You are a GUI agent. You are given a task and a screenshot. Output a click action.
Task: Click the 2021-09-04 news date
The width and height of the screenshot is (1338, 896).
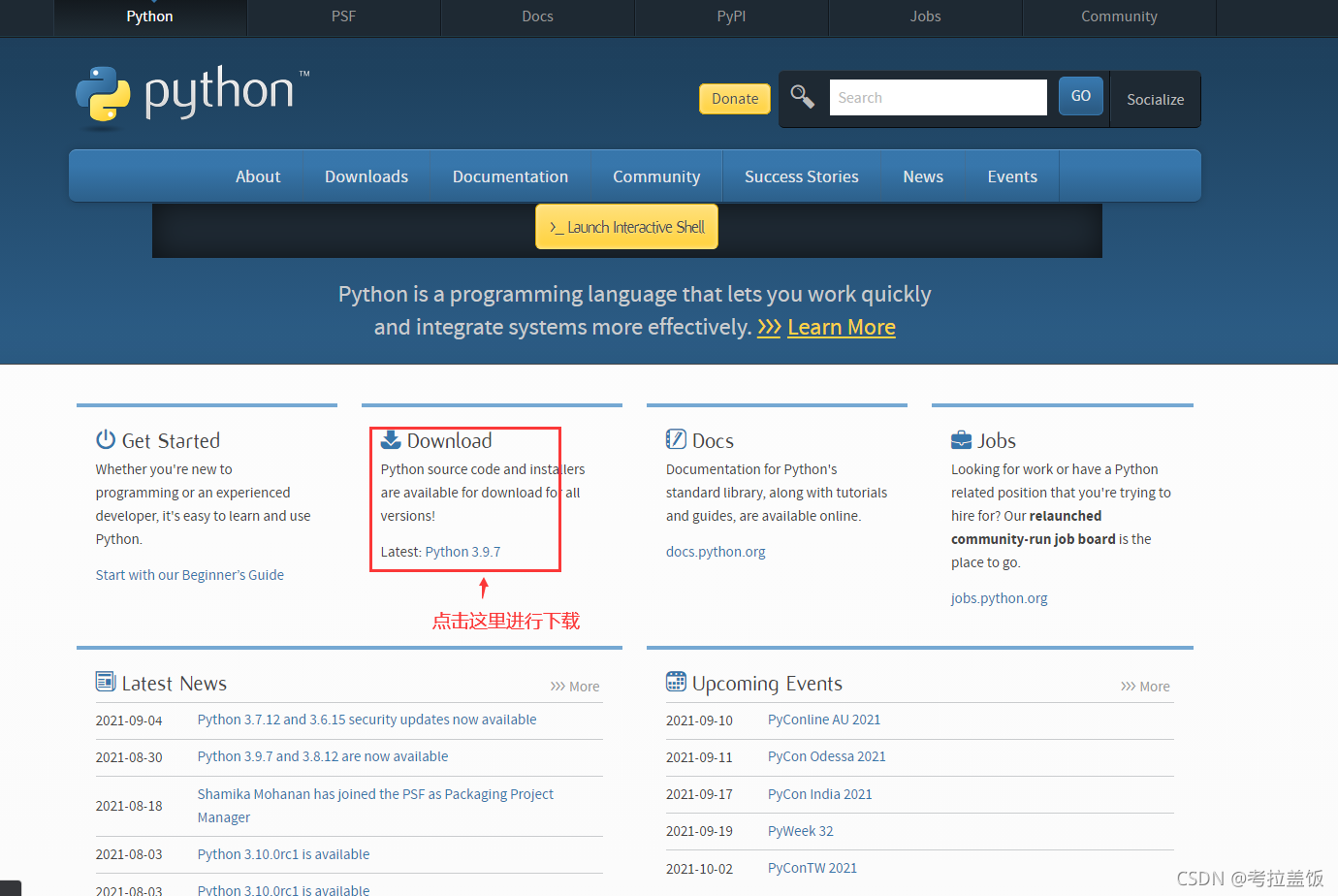click(x=129, y=720)
